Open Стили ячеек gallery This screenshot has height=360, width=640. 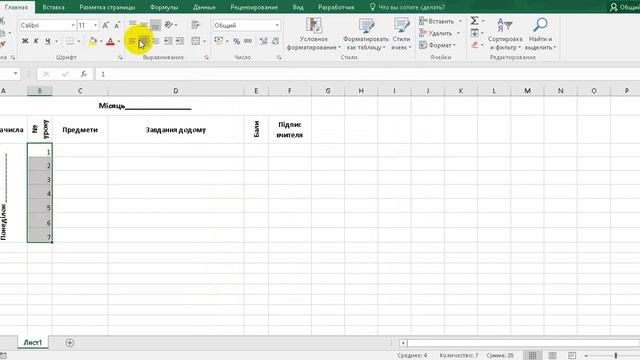coord(401,34)
